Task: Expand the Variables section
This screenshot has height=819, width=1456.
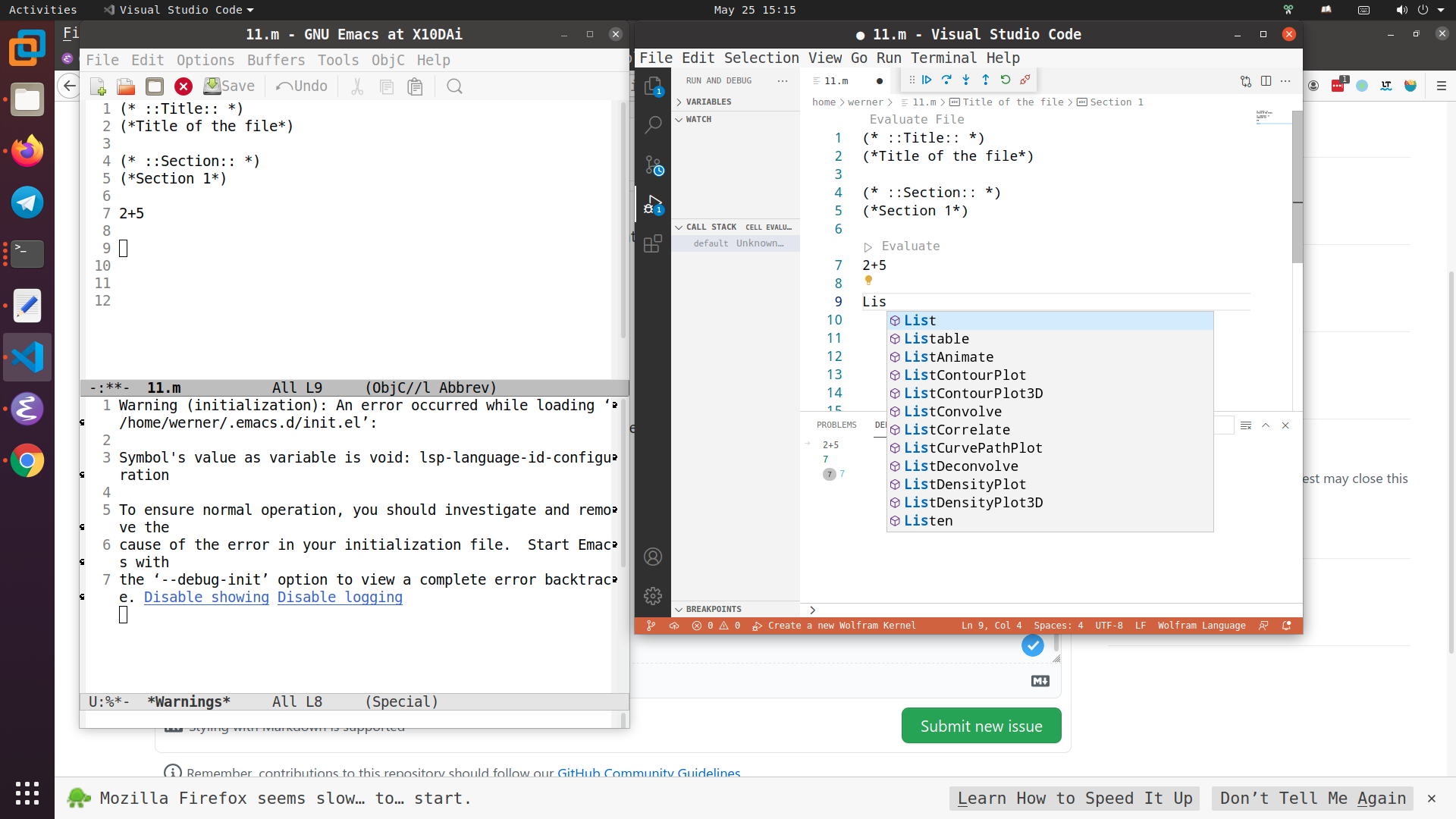Action: (x=709, y=102)
